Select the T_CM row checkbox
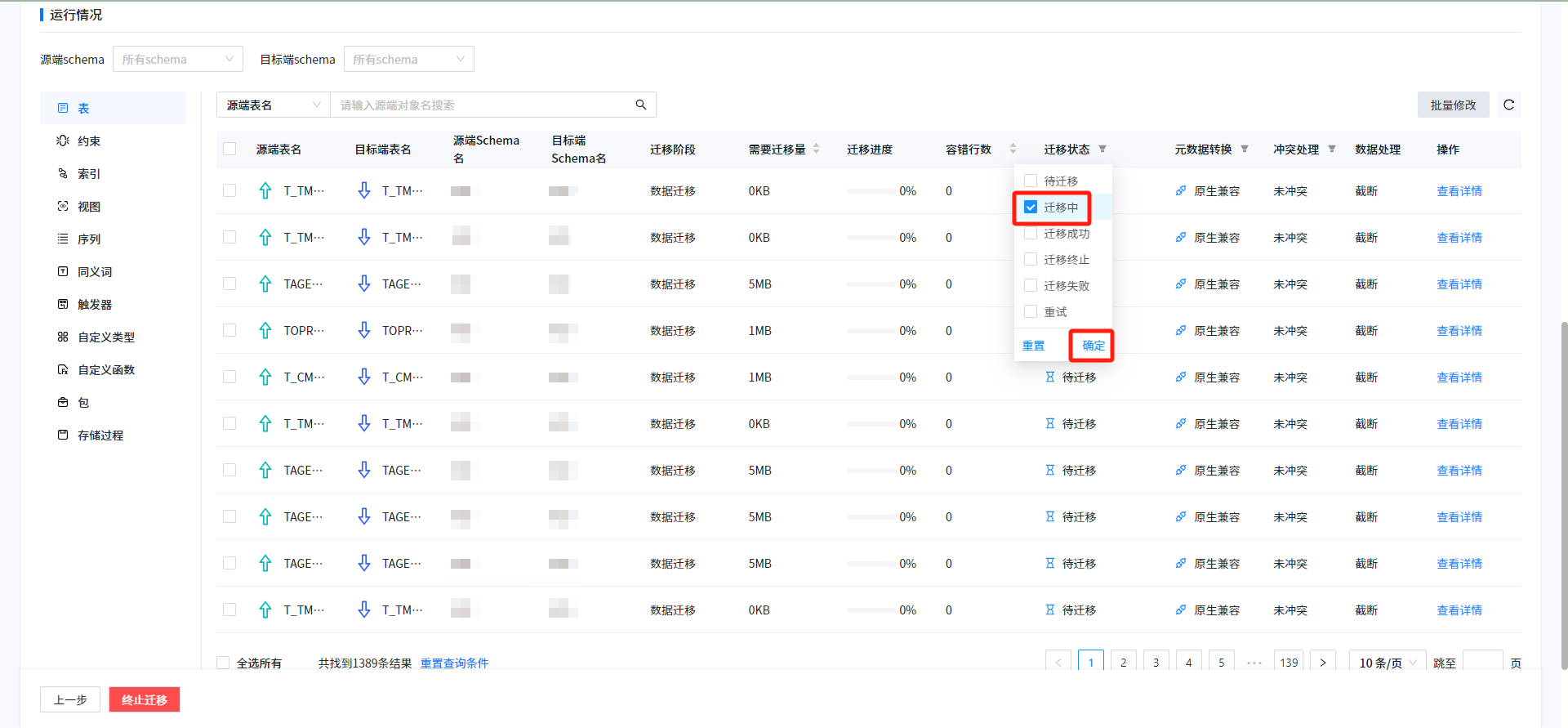This screenshot has height=728, width=1568. (229, 377)
